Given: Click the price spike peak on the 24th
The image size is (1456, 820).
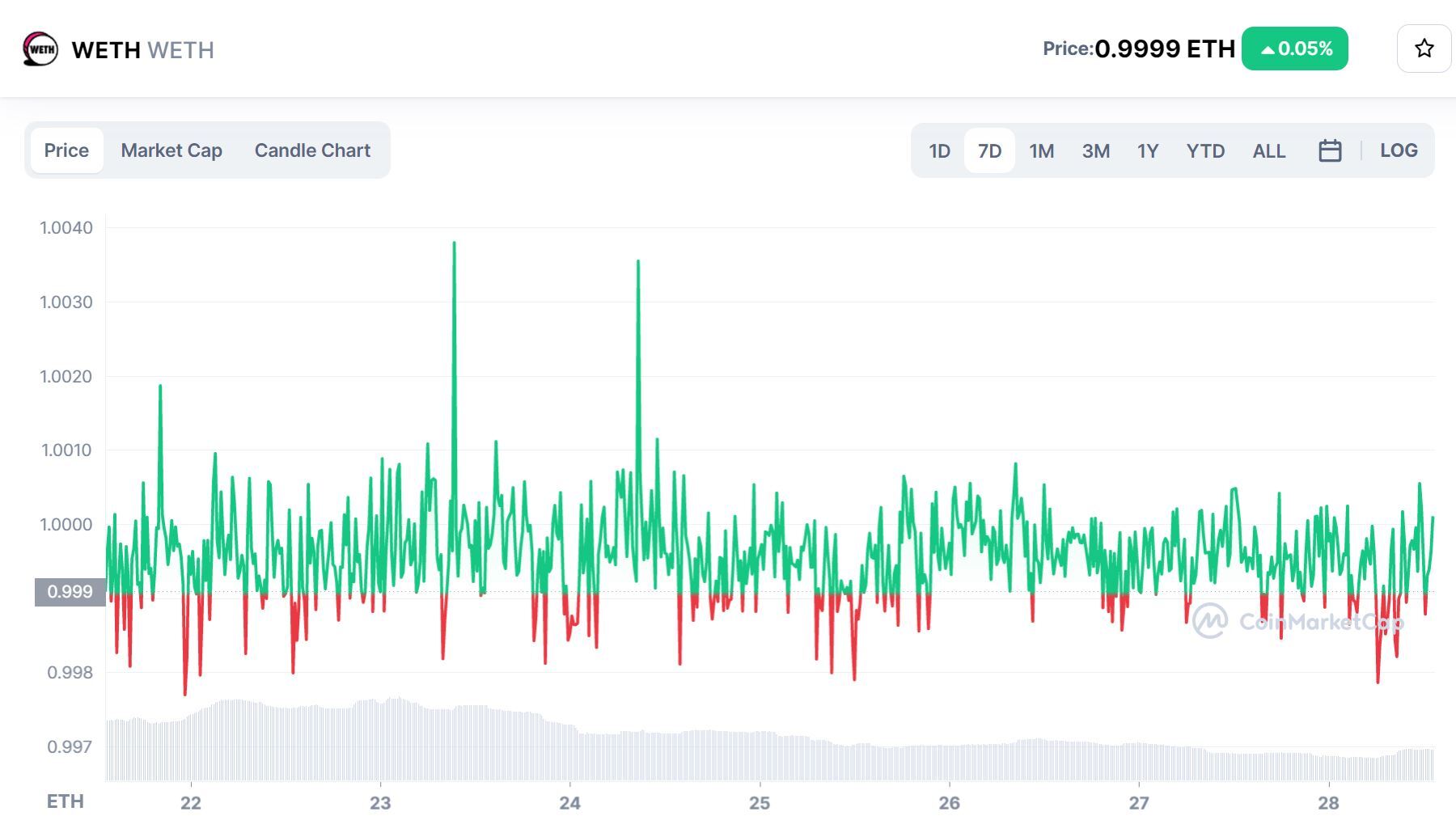Looking at the screenshot, I should click(638, 261).
